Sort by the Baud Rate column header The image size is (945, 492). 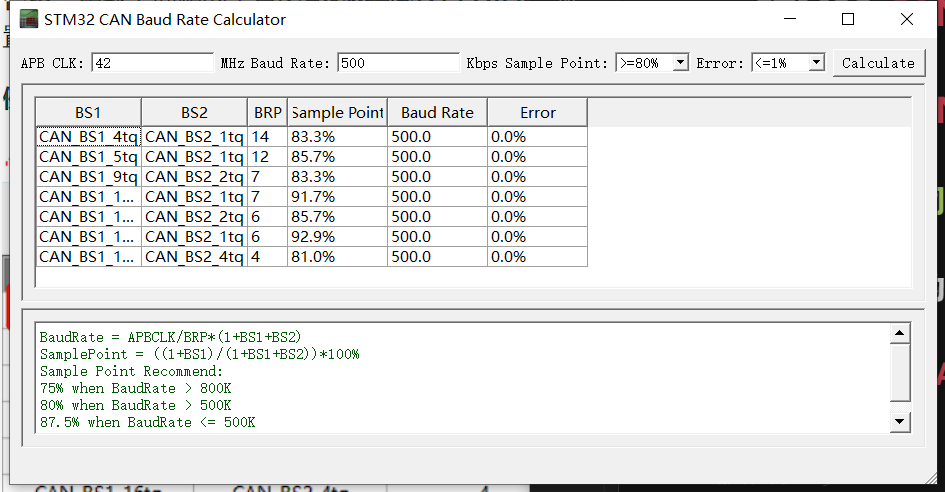point(438,113)
